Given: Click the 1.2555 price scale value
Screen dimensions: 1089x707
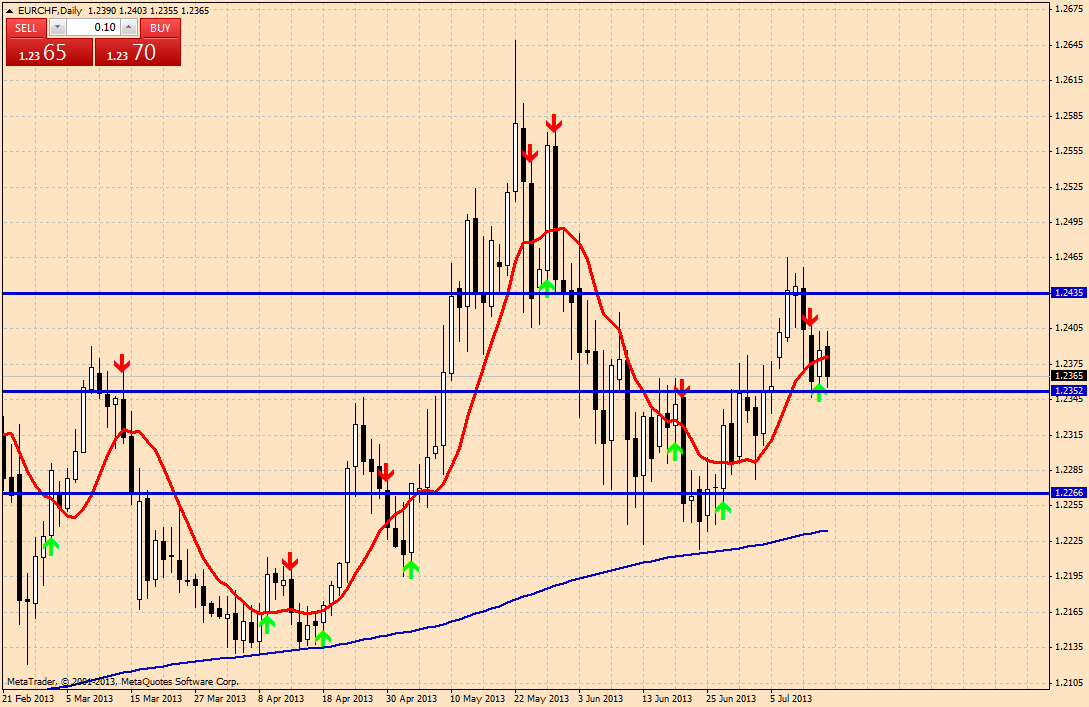Looking at the screenshot, I should pos(1069,151).
